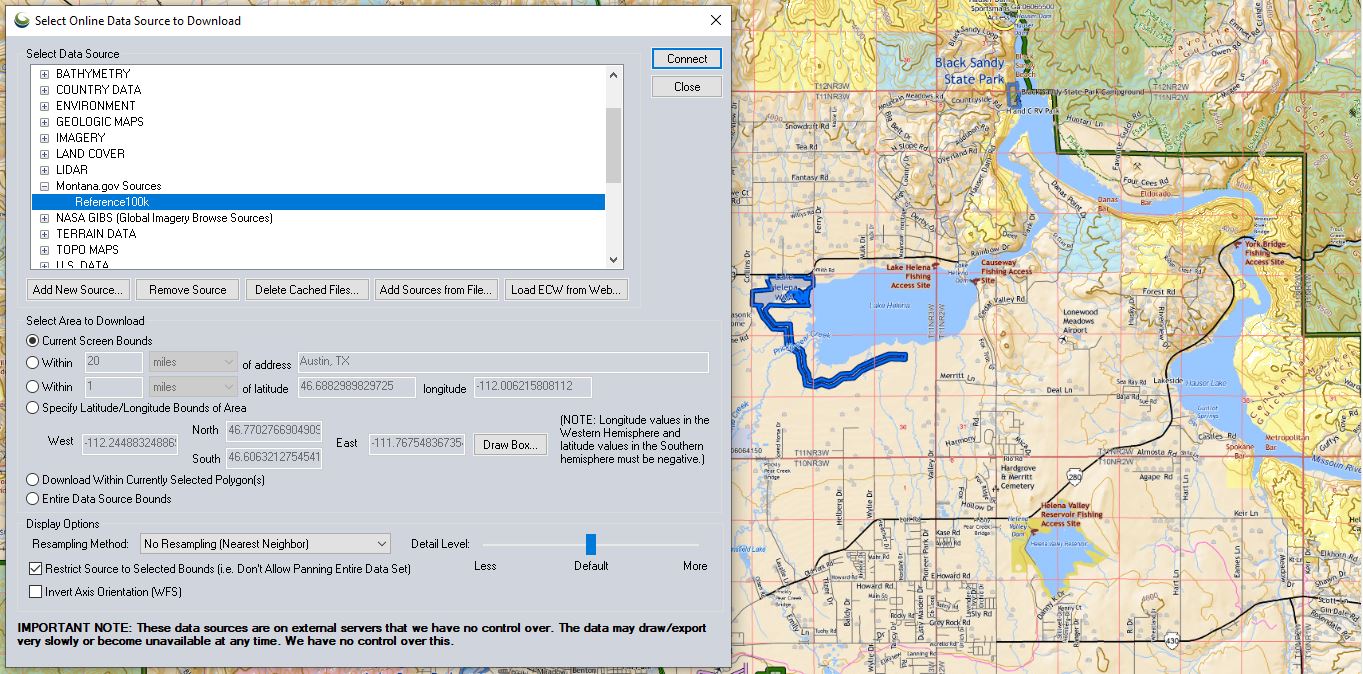The height and width of the screenshot is (674, 1363).
Task: Click the Close button
Action: pos(687,87)
